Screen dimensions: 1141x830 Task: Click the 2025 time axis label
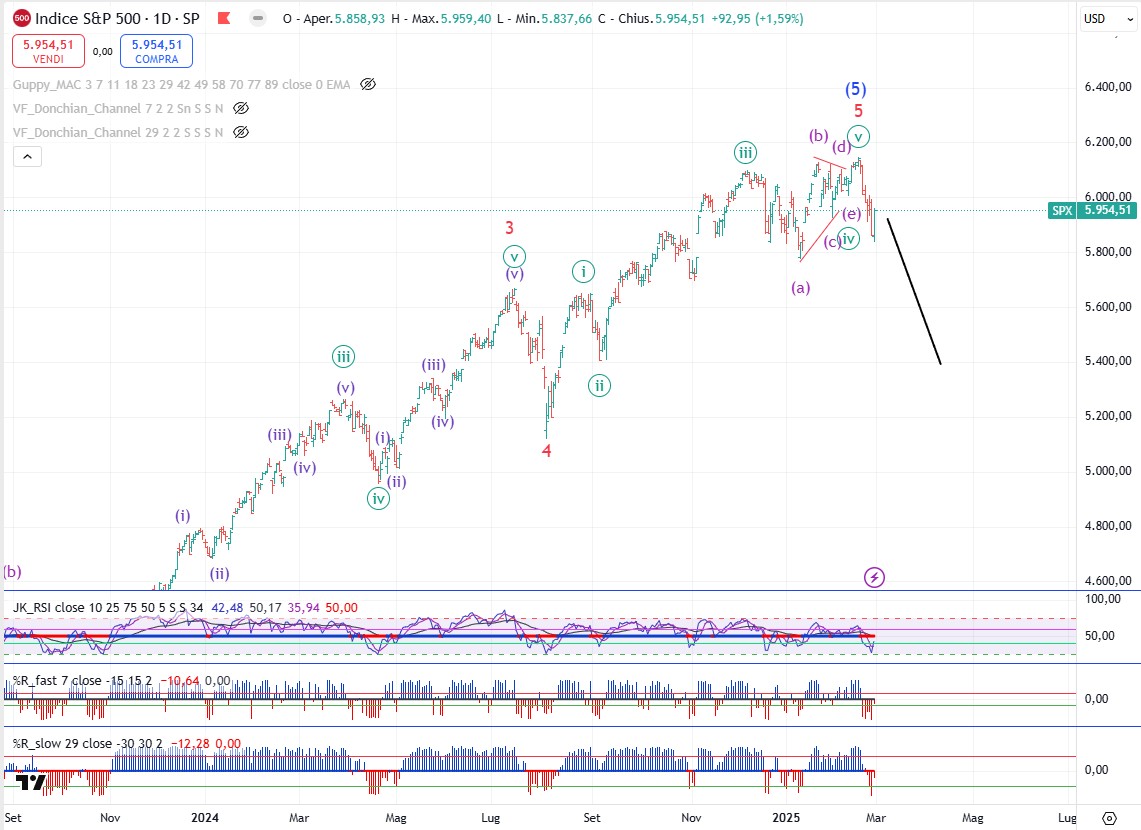786,818
